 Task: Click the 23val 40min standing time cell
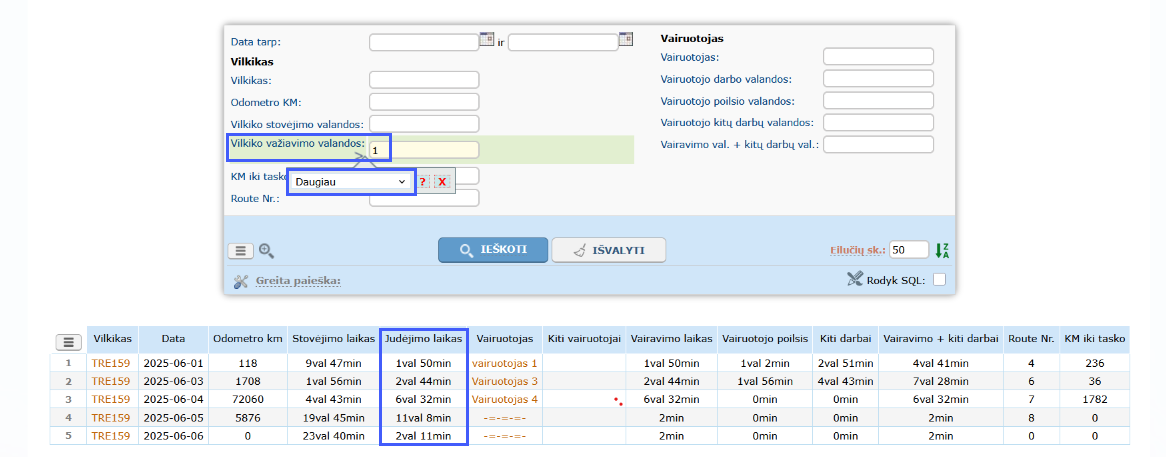[x=332, y=435]
